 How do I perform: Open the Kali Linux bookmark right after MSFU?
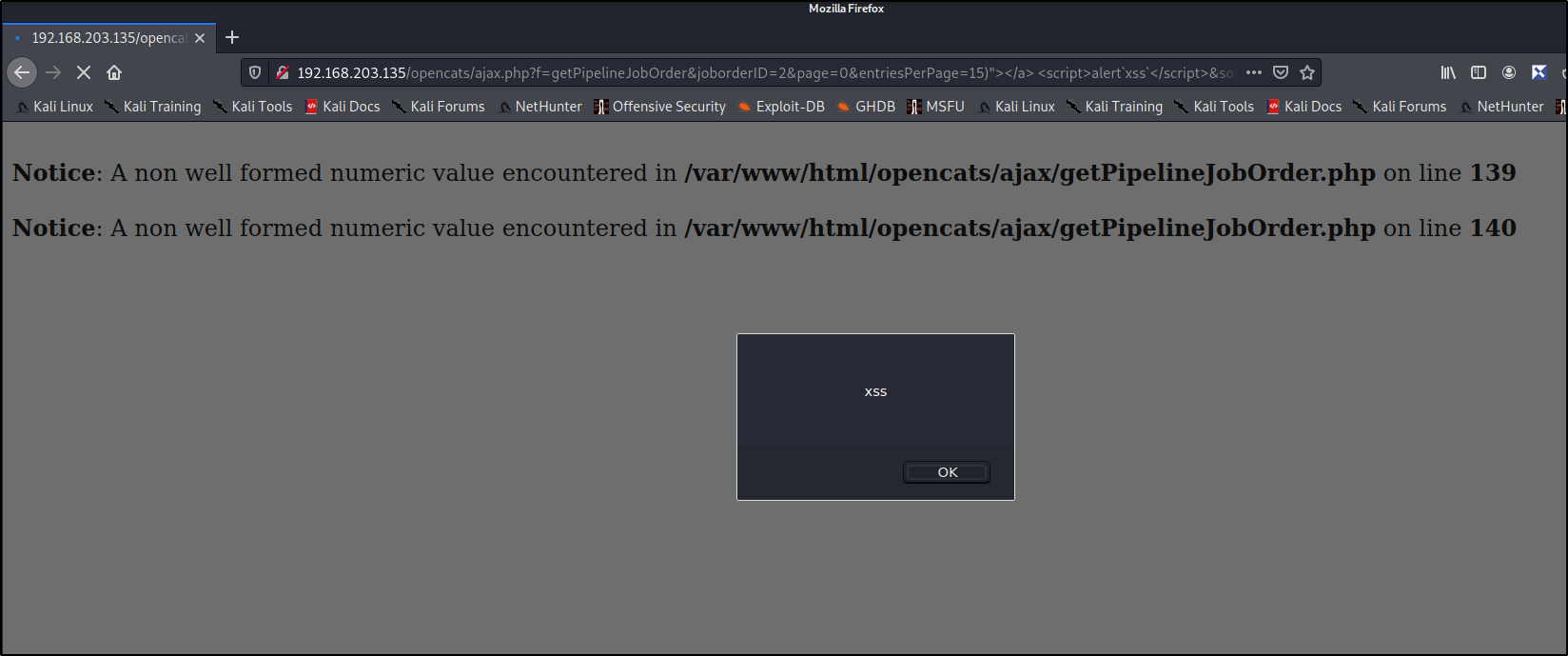(1016, 107)
